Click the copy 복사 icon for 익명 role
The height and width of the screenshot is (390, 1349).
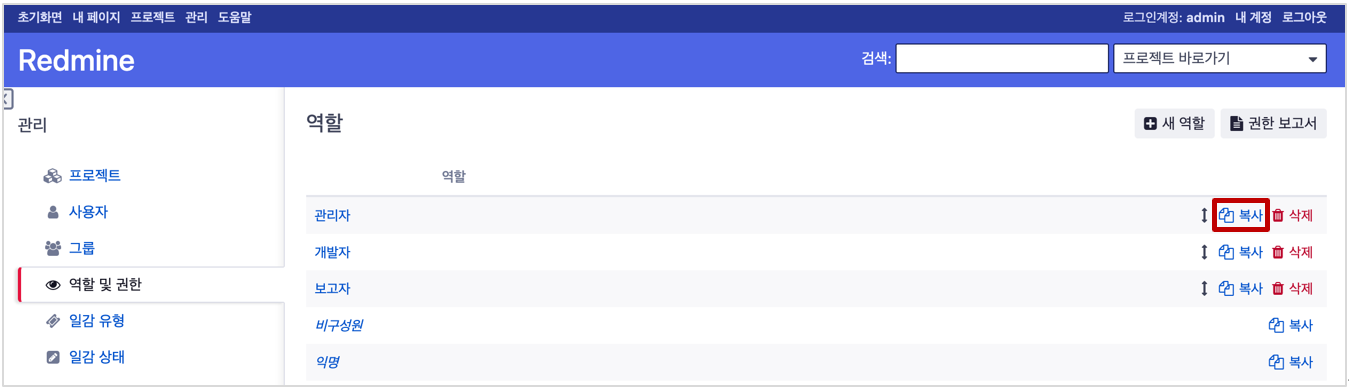click(1276, 362)
